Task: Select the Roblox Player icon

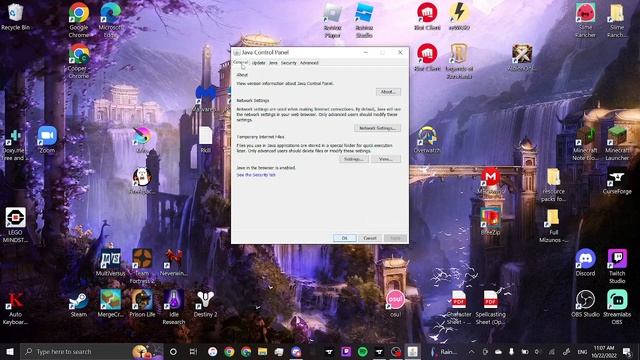Action: pyautogui.click(x=333, y=20)
